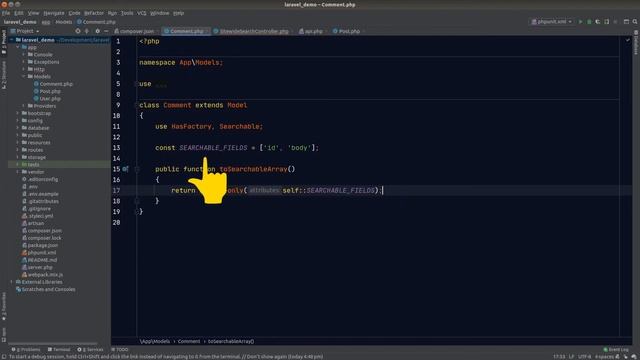Open the TODO tool window

pyautogui.click(x=120, y=349)
